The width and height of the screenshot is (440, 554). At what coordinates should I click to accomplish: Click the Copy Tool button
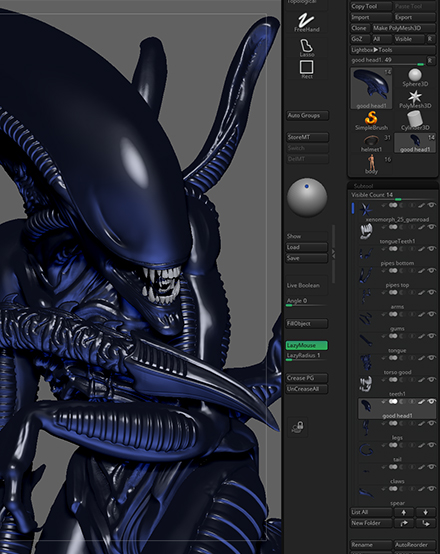(371, 6)
